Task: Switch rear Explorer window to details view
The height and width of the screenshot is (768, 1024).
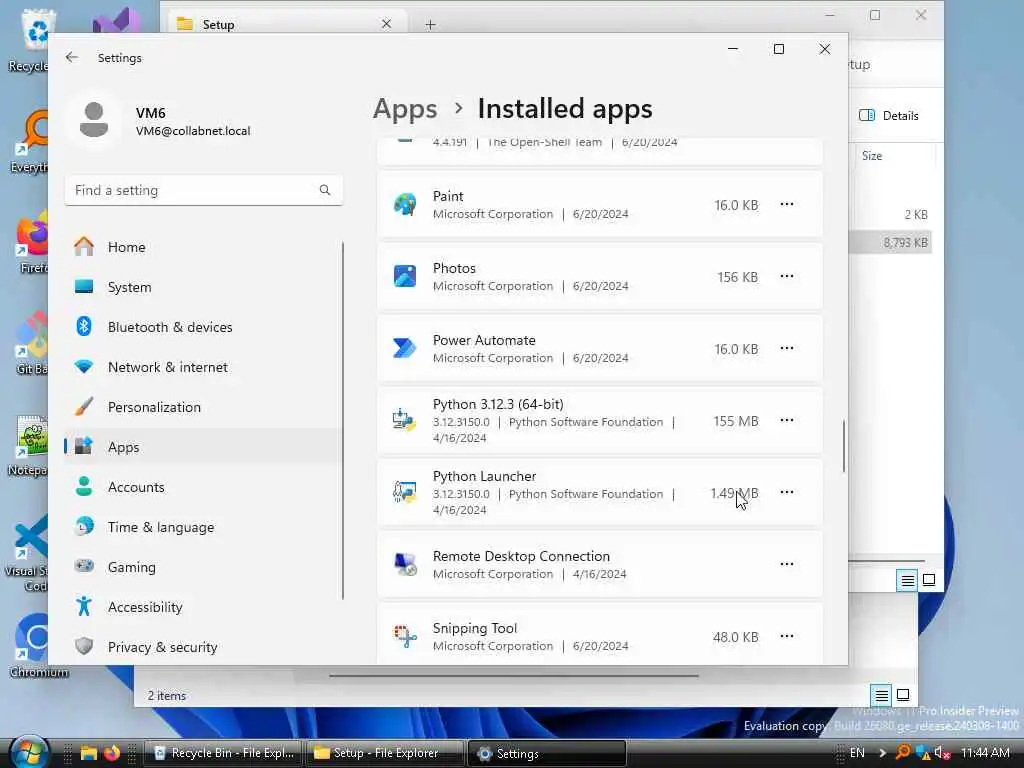Action: (881, 695)
